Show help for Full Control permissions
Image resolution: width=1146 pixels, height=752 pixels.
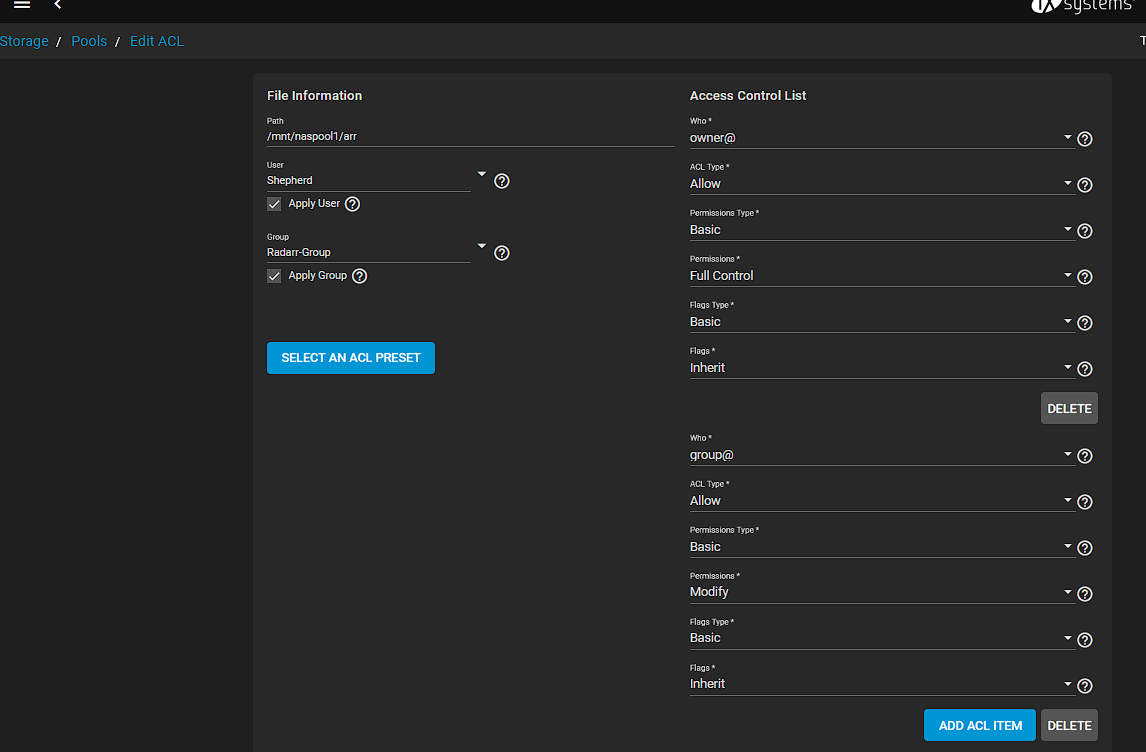click(x=1085, y=277)
